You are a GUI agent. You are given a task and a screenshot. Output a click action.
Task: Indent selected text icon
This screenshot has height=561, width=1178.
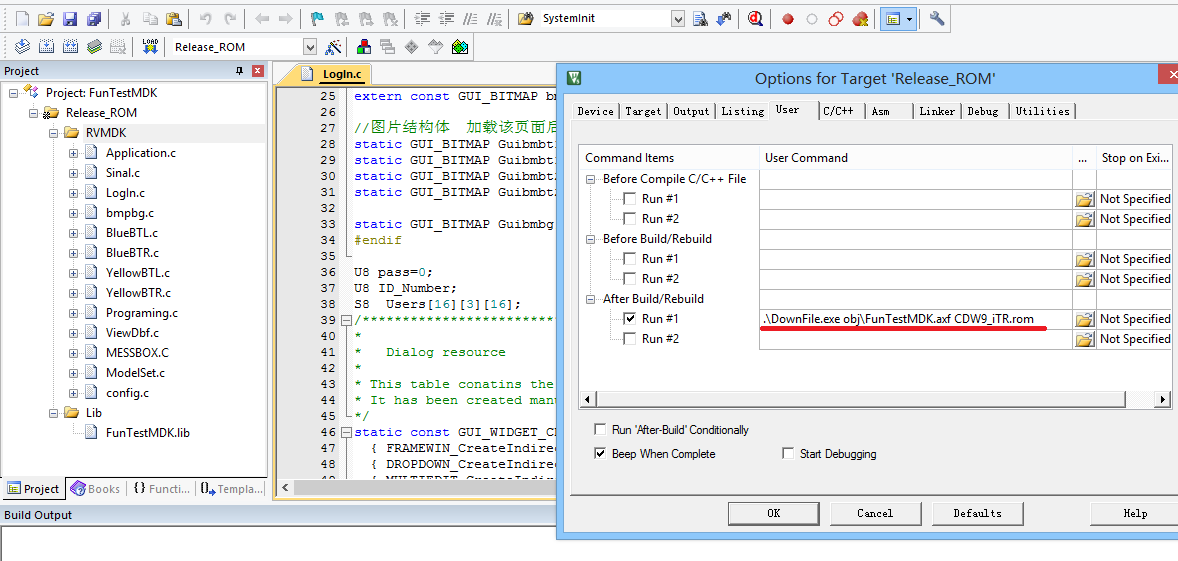pyautogui.click(x=423, y=19)
